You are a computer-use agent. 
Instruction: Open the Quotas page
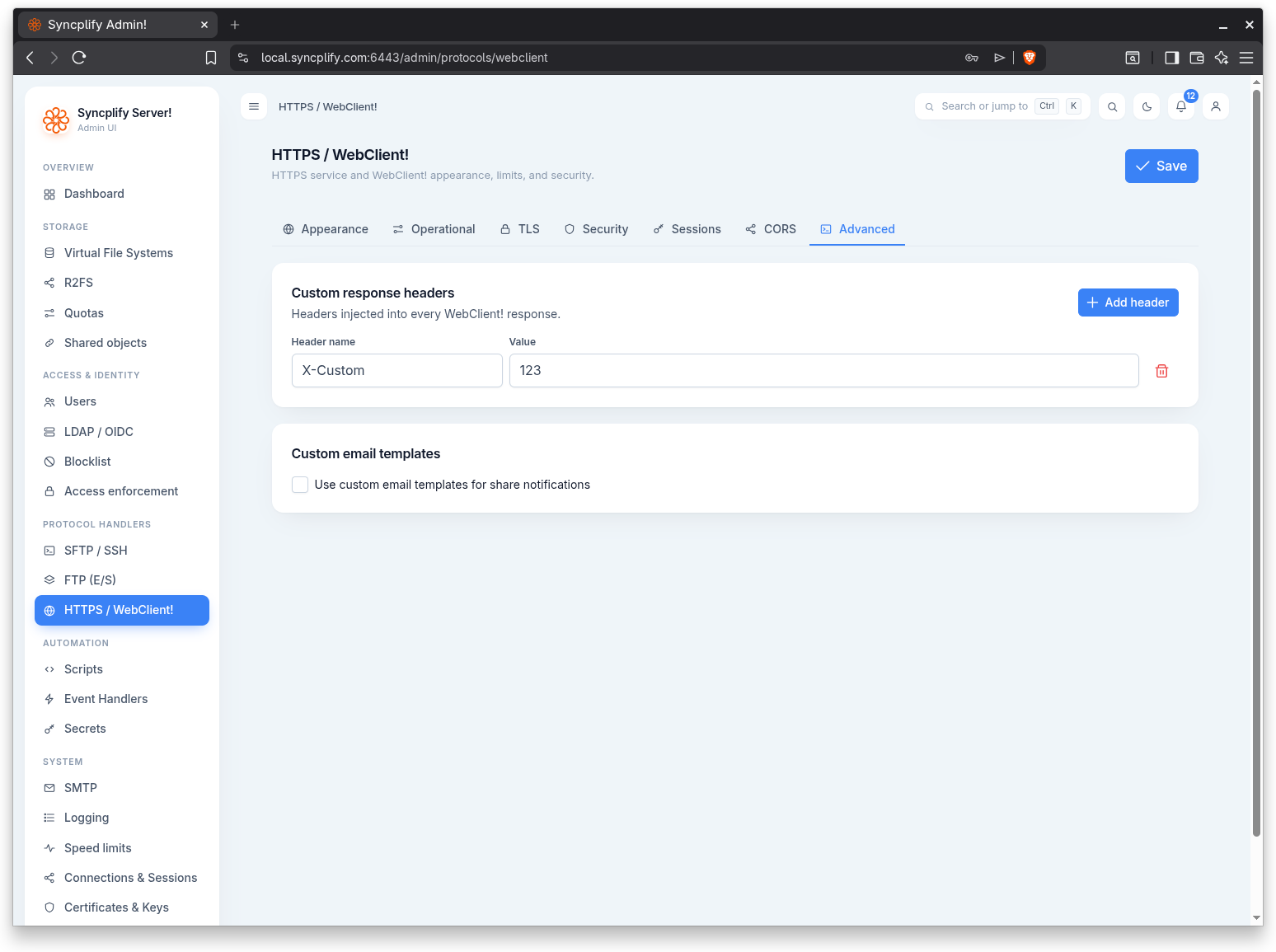pos(122,313)
